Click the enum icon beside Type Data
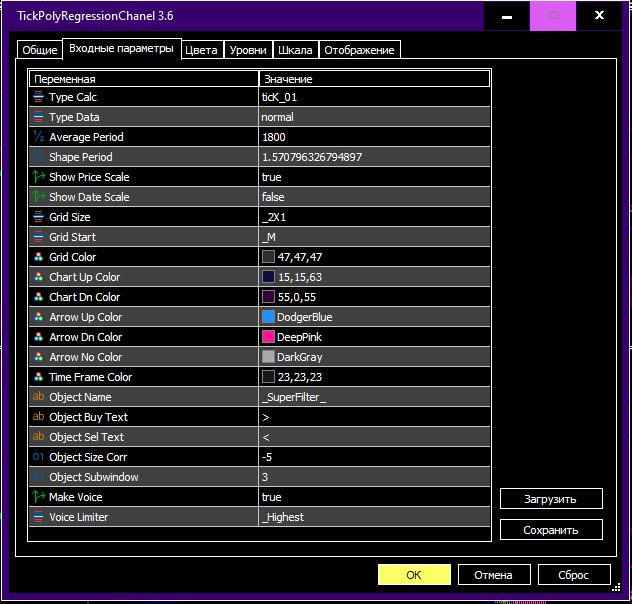The image size is (632, 604). coord(38,117)
